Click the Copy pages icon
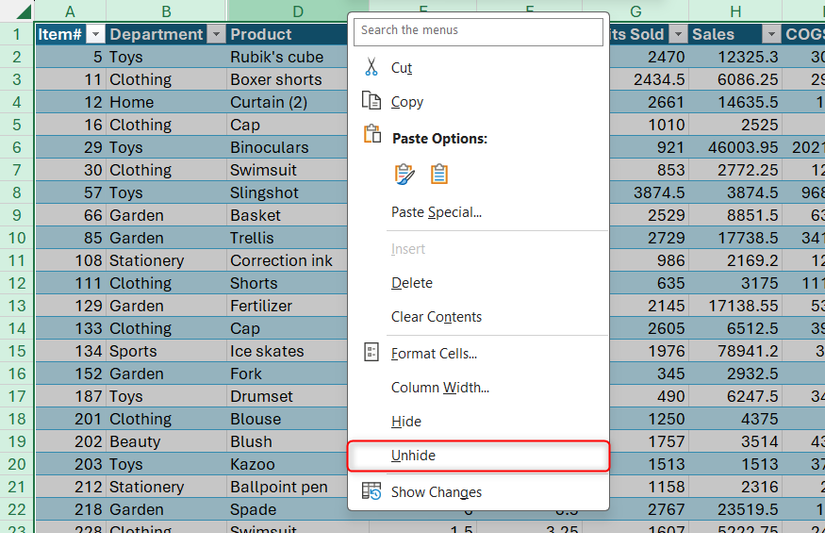Viewport: 825px width, 533px height. (371, 100)
